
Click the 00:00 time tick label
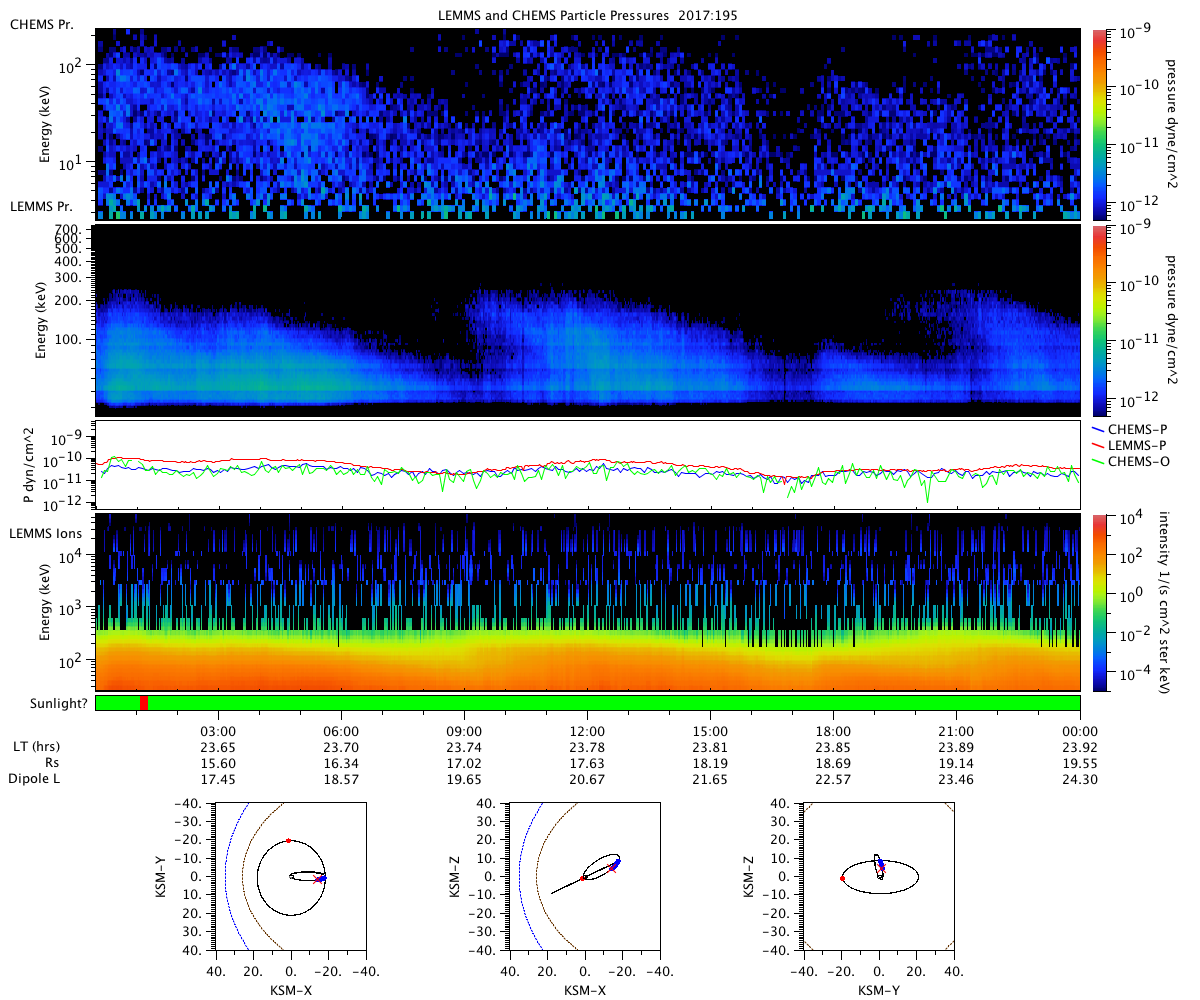(x=1080, y=730)
